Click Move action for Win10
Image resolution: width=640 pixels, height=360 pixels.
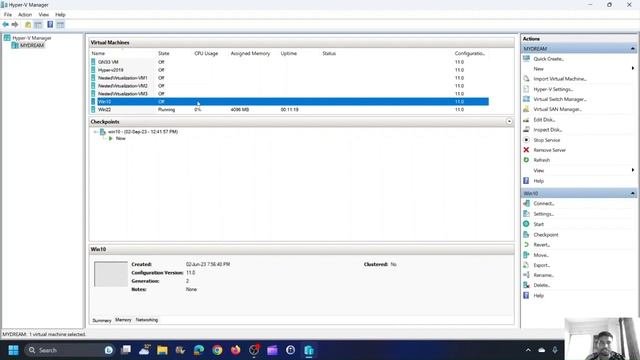click(x=541, y=255)
